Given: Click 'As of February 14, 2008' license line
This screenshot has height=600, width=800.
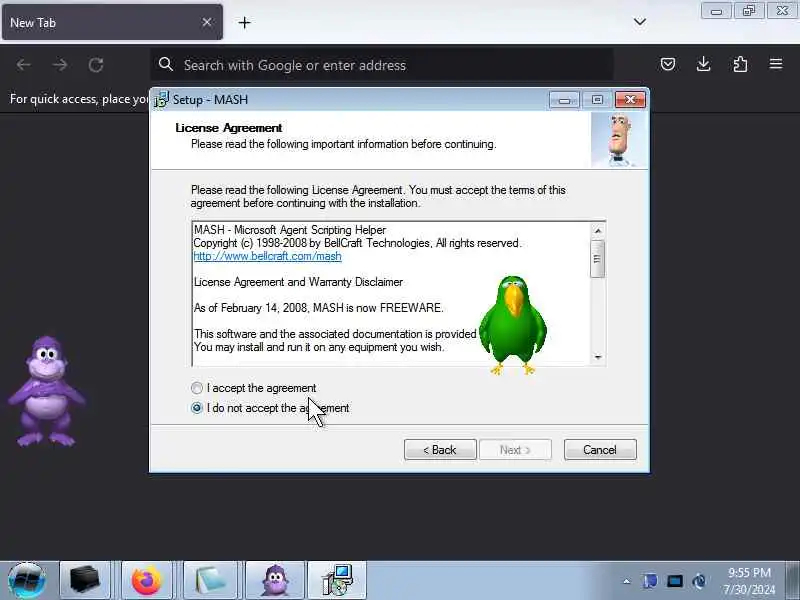Looking at the screenshot, I should click(318, 308).
